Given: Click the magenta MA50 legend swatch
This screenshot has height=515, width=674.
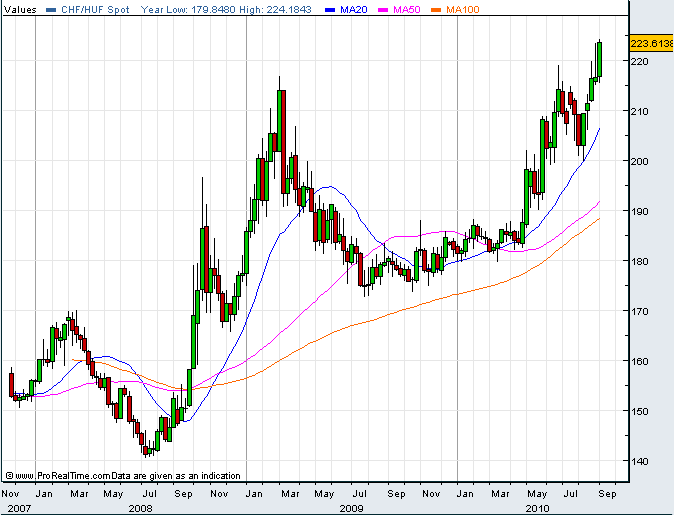Looking at the screenshot, I should click(x=383, y=10).
